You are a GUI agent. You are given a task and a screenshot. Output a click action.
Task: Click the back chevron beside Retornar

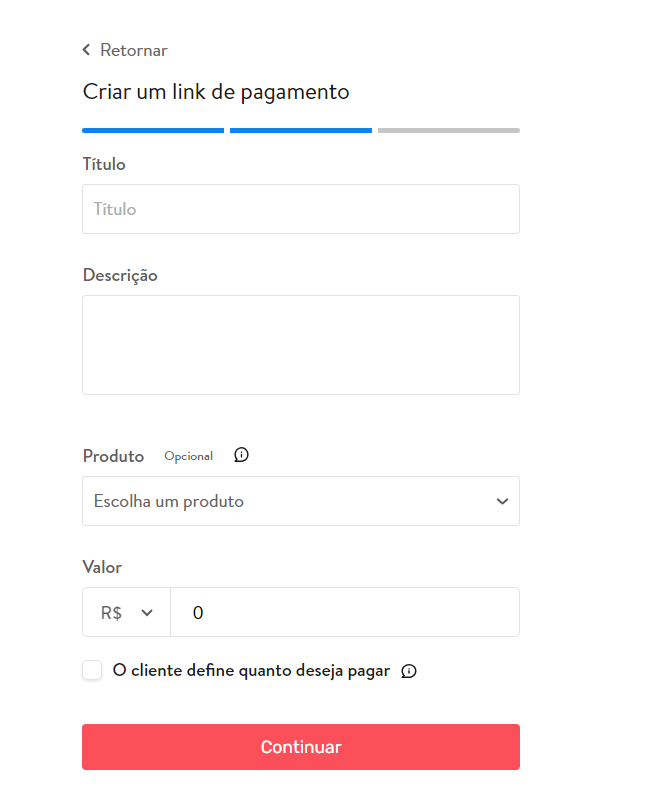tap(86, 50)
